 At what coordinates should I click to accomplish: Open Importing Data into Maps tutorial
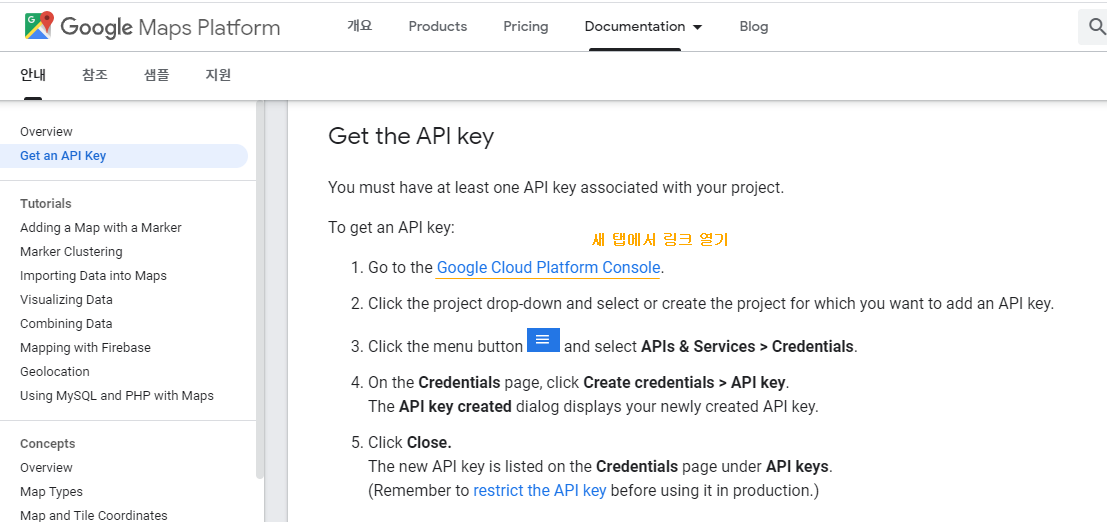93,275
